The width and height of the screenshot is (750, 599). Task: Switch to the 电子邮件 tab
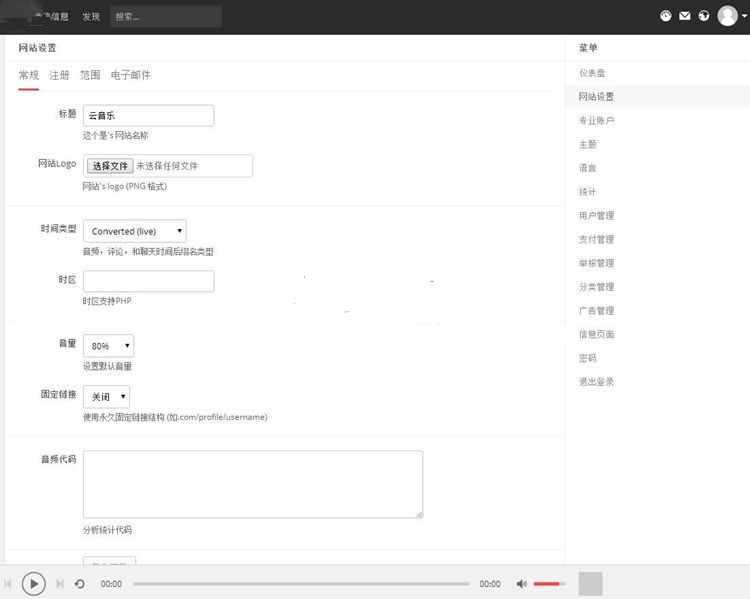[x=131, y=75]
